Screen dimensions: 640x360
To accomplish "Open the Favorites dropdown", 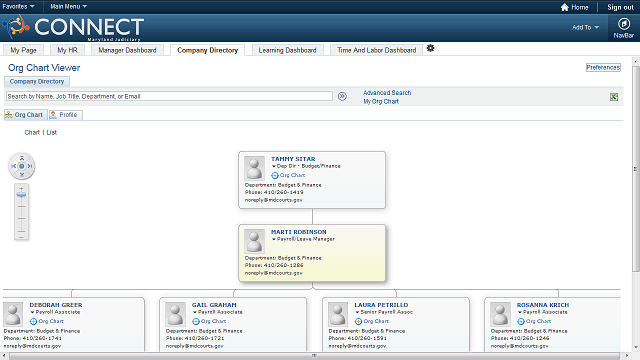I will tap(18, 7).
